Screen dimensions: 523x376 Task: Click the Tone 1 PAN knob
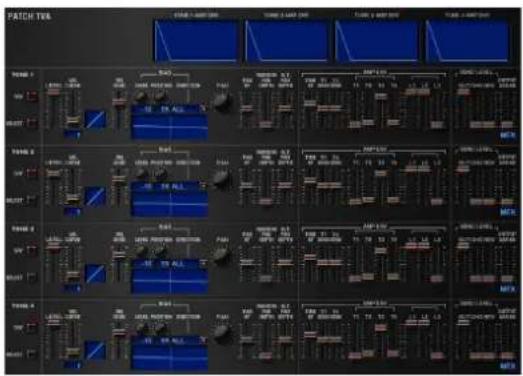tap(222, 102)
